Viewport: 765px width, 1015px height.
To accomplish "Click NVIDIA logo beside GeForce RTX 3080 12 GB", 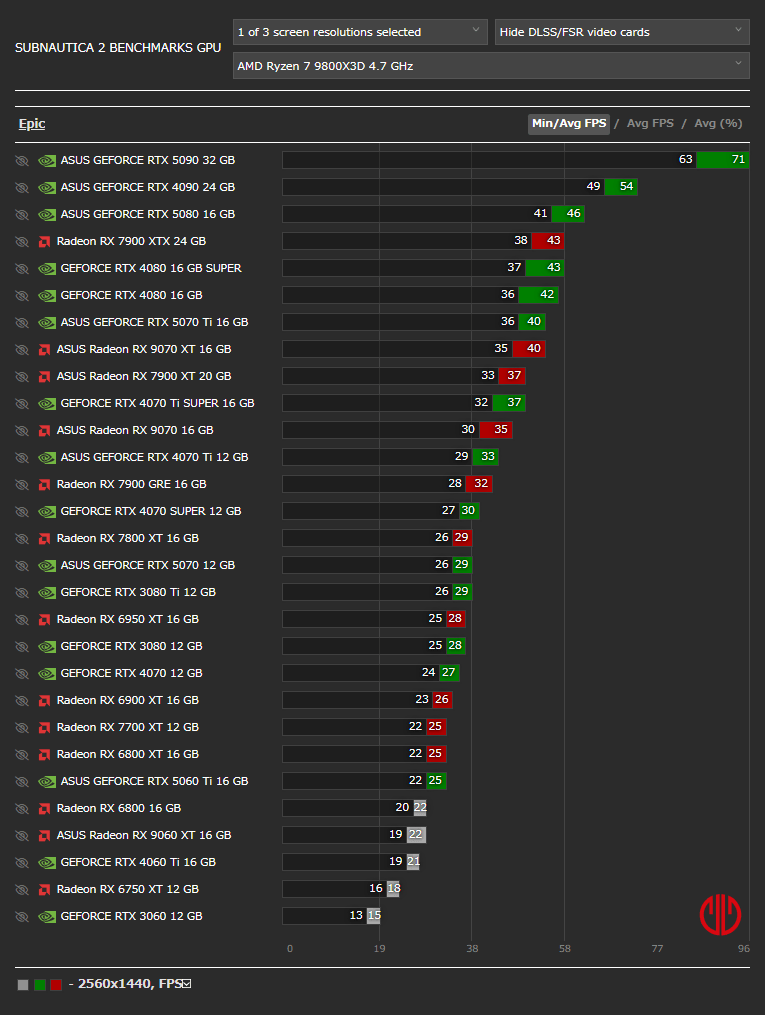I will pos(47,647).
